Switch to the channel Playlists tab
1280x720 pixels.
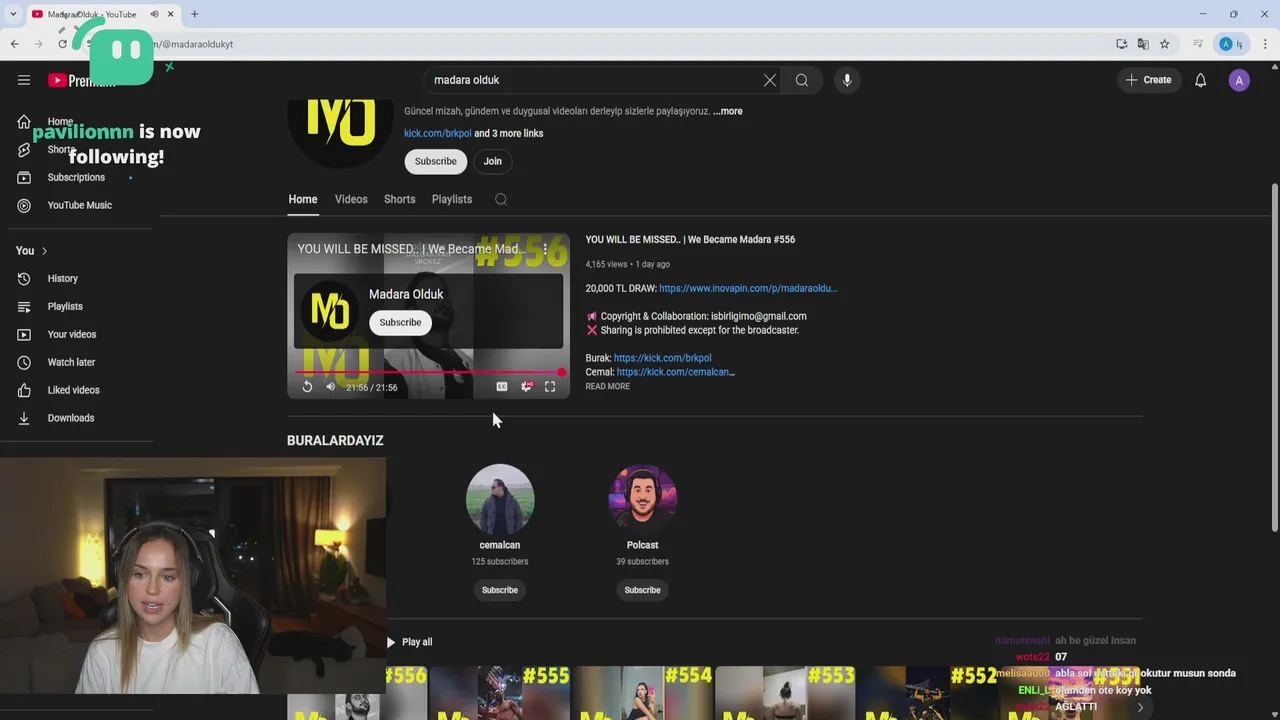[x=452, y=199]
